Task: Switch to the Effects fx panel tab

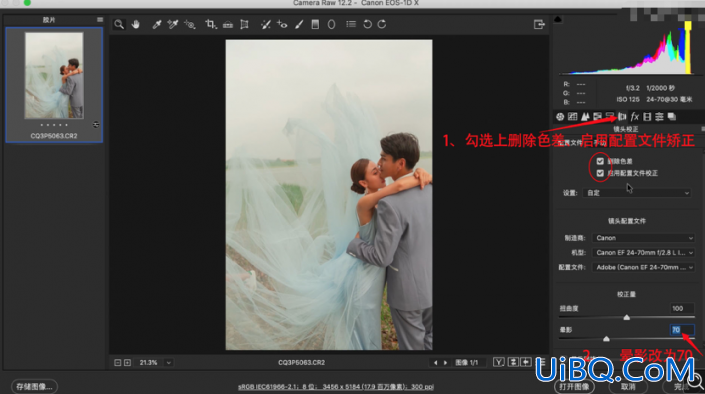Action: tap(634, 117)
